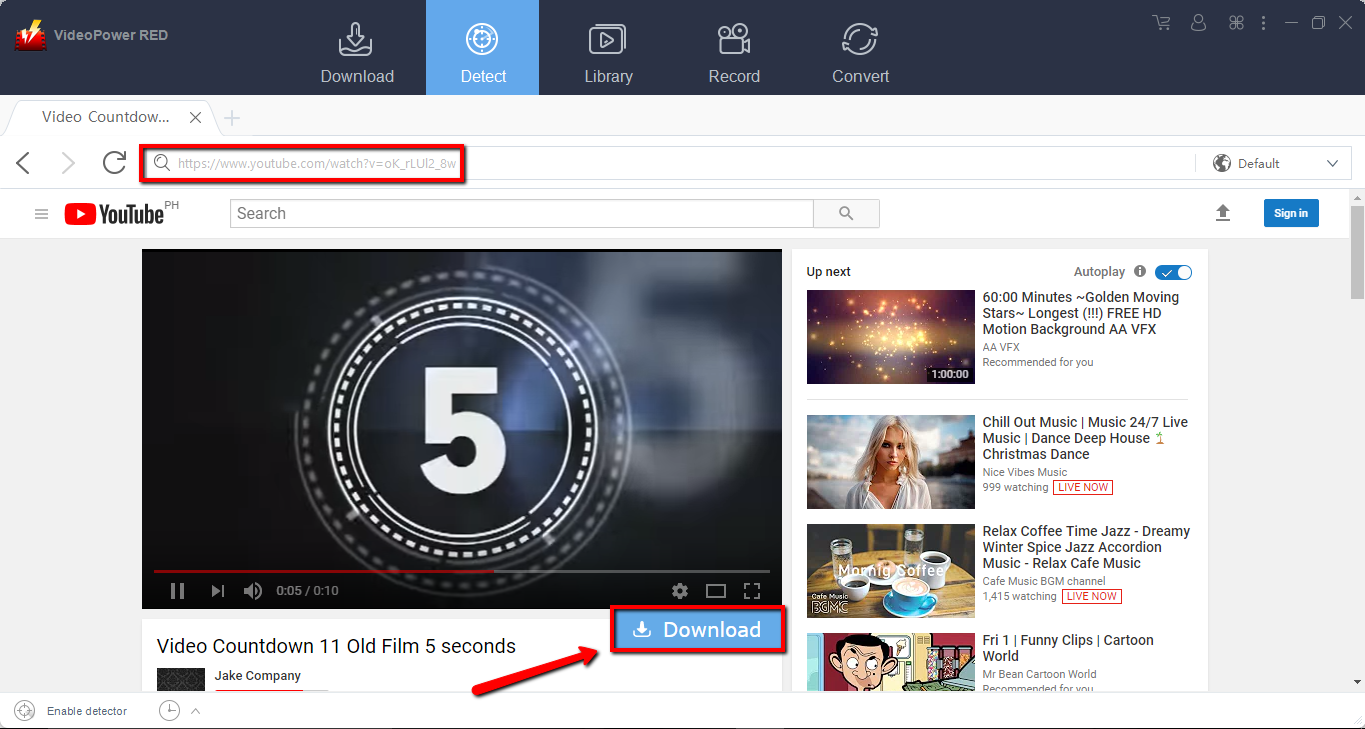Open the Library section
1365x729 pixels.
point(608,47)
